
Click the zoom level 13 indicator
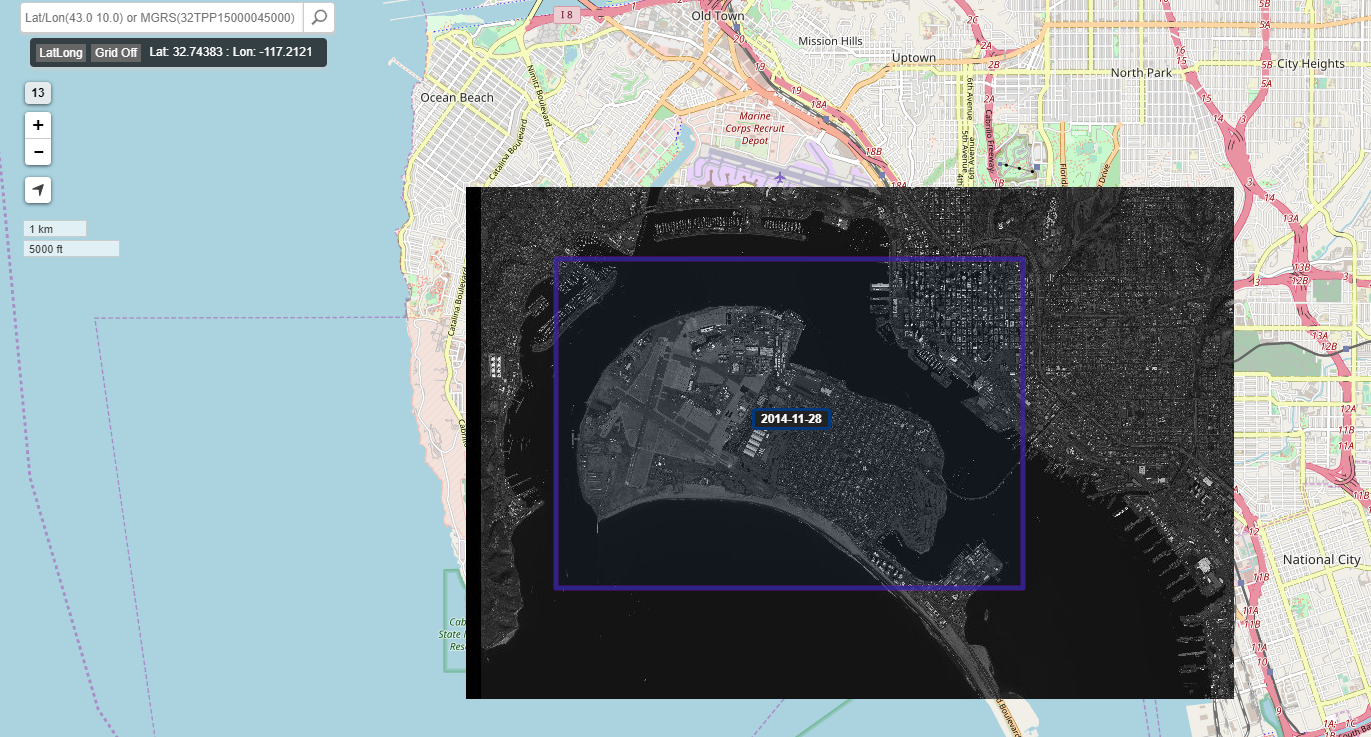[x=38, y=93]
